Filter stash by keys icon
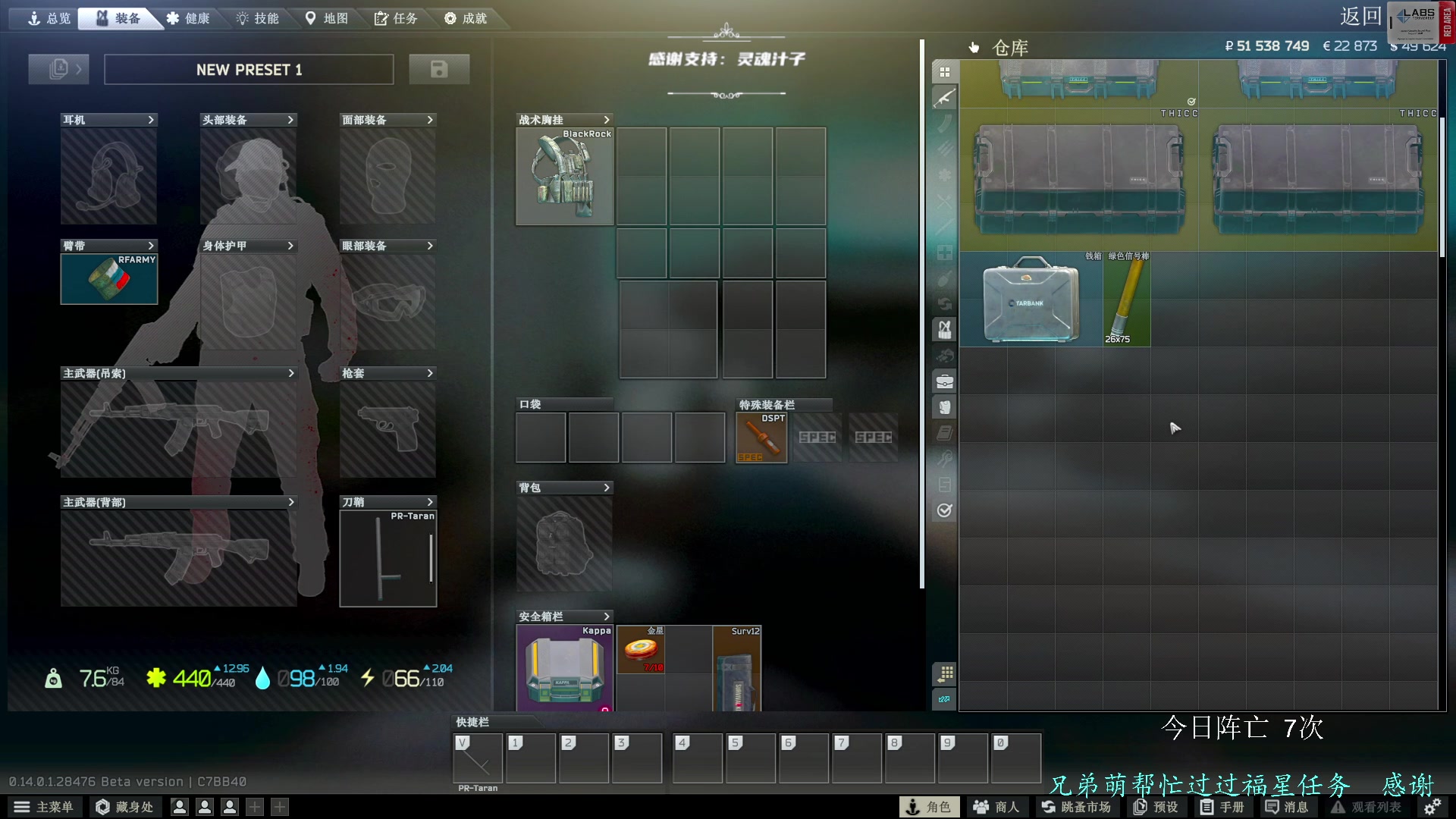This screenshot has height=819, width=1456. pyautogui.click(x=944, y=459)
